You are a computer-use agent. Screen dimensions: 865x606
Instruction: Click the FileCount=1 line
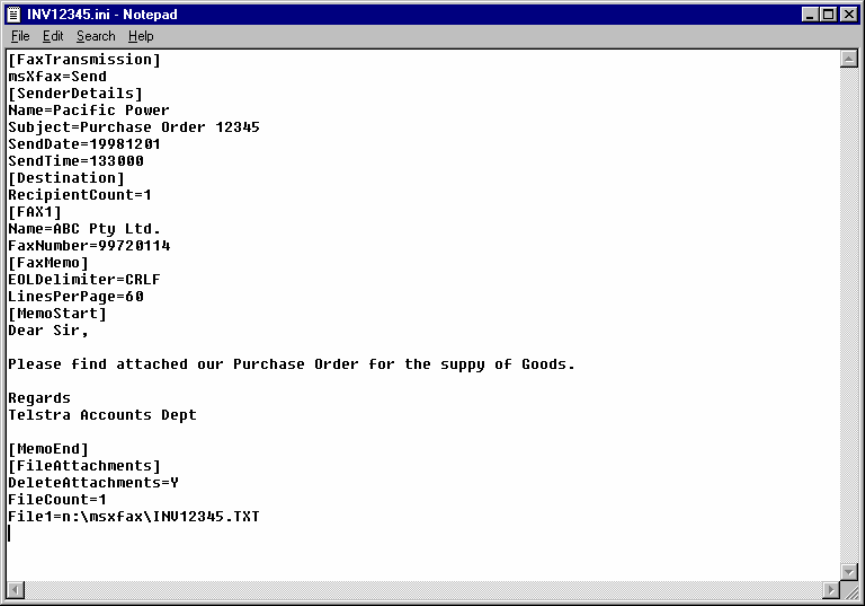(57, 500)
